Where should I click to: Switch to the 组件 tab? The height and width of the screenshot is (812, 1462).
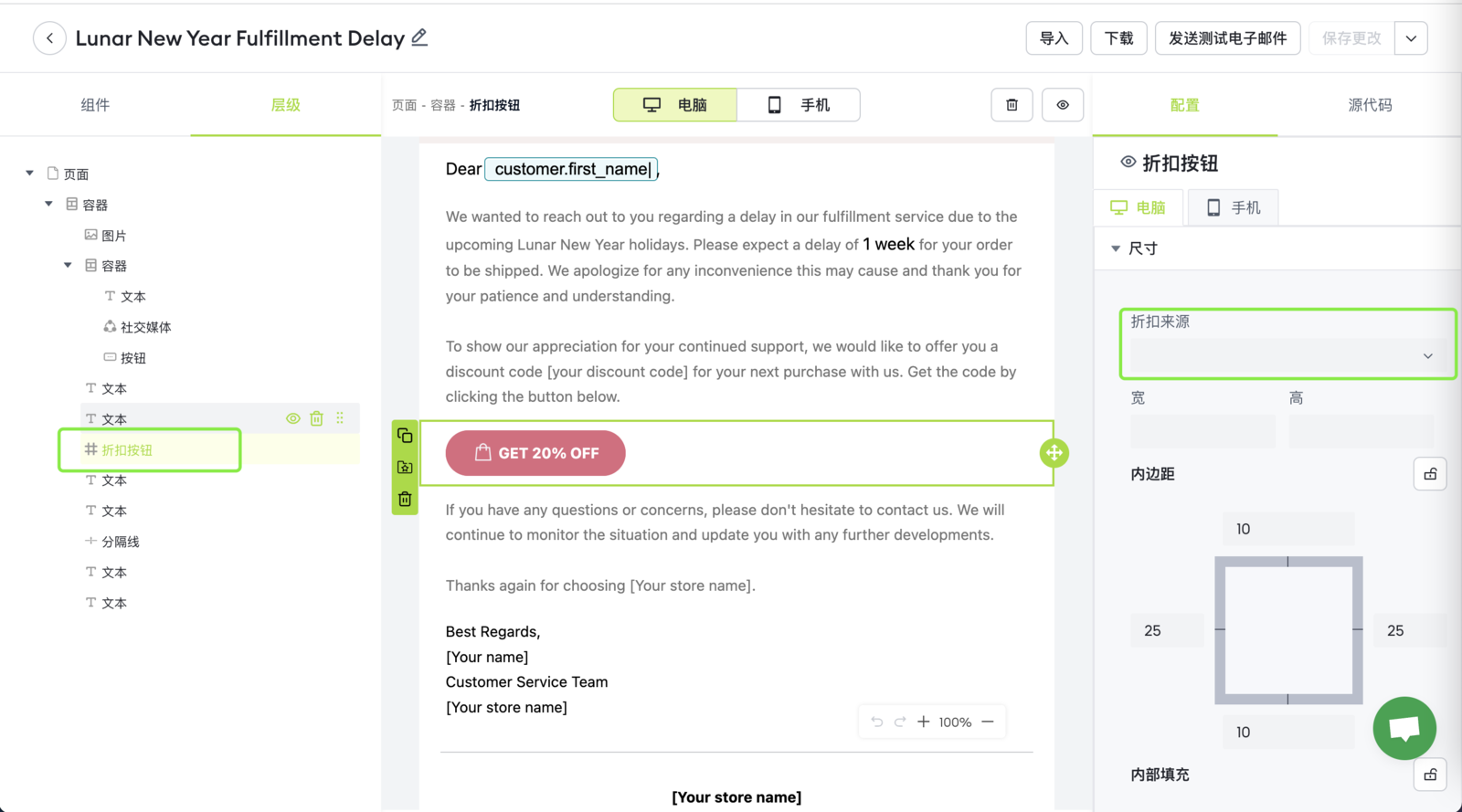[x=95, y=105]
